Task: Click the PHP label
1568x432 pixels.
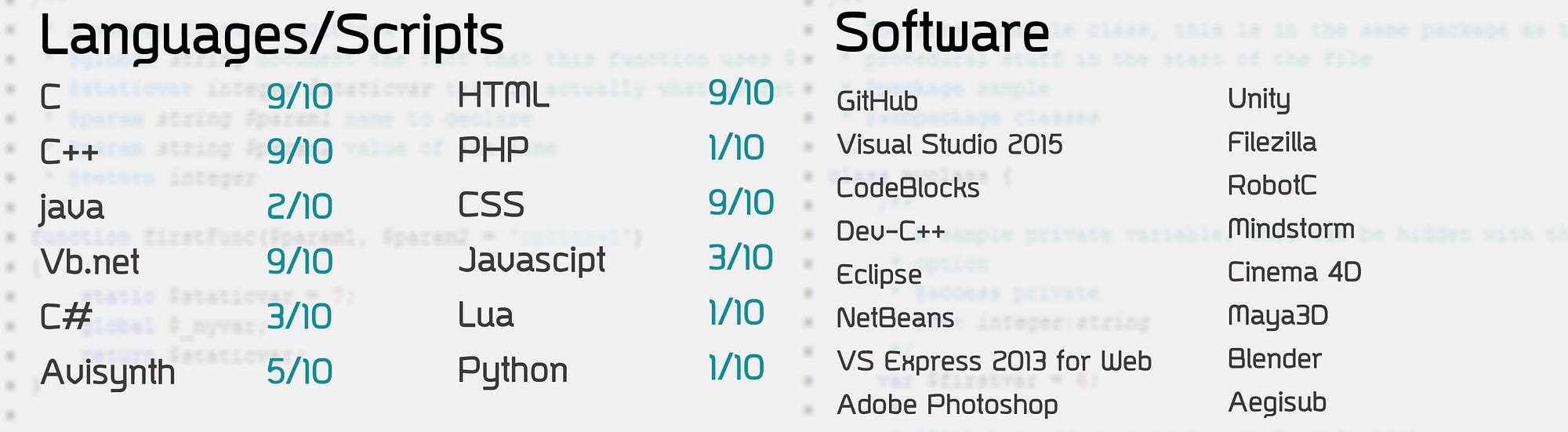Action: [493, 149]
